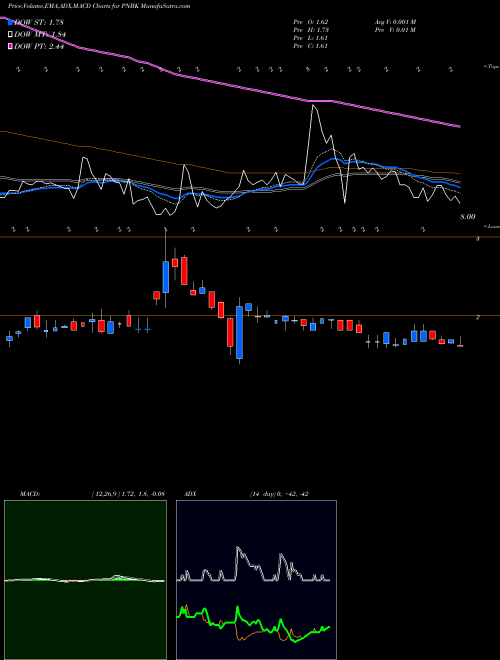The image size is (500, 660).
Task: Open the MACD indicator chart panel
Action: [85, 580]
